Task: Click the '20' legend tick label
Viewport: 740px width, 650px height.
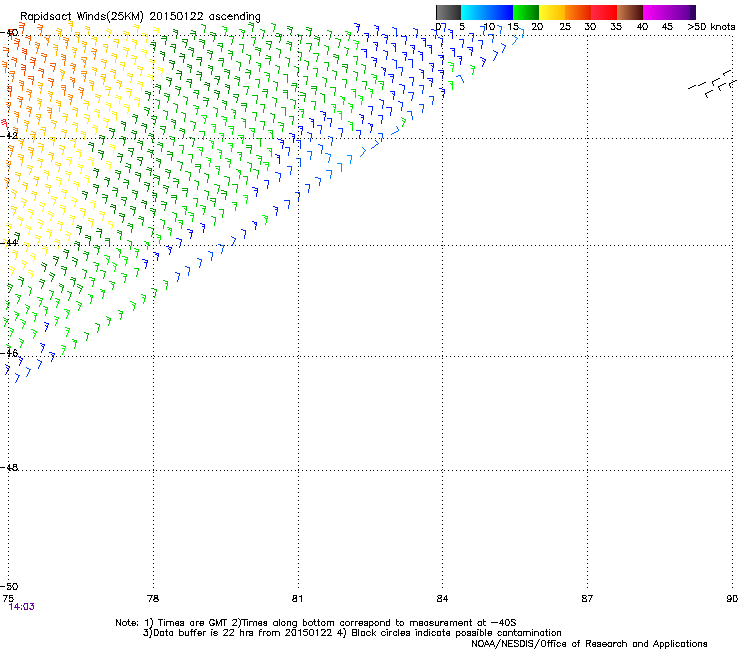Action: pos(537,27)
